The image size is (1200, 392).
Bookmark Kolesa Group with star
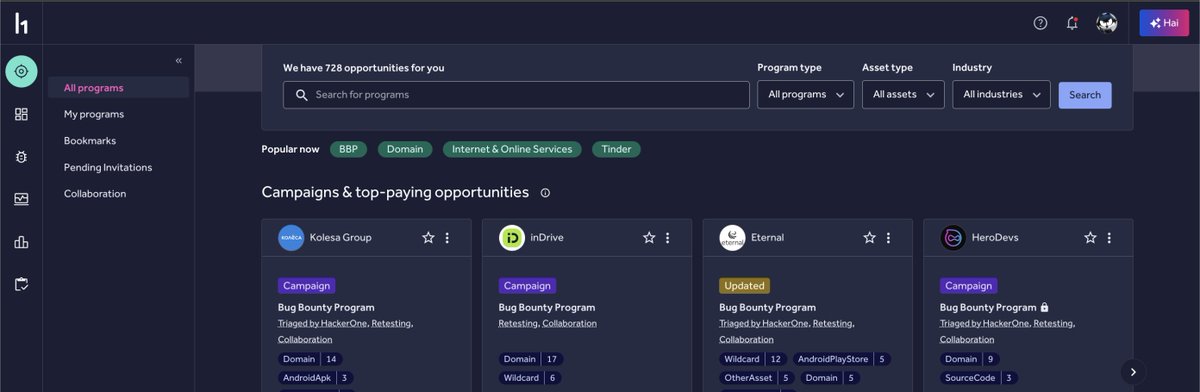point(428,238)
